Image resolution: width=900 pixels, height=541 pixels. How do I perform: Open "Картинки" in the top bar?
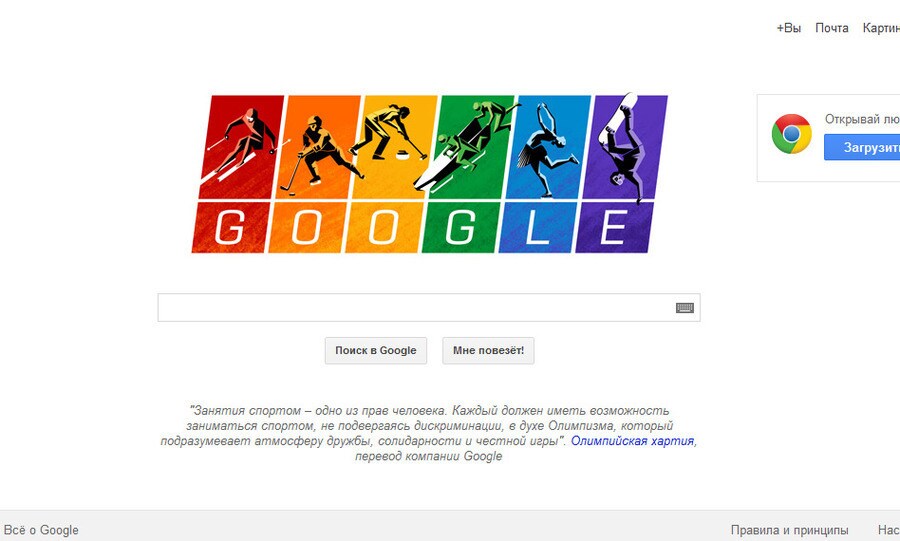tap(882, 28)
